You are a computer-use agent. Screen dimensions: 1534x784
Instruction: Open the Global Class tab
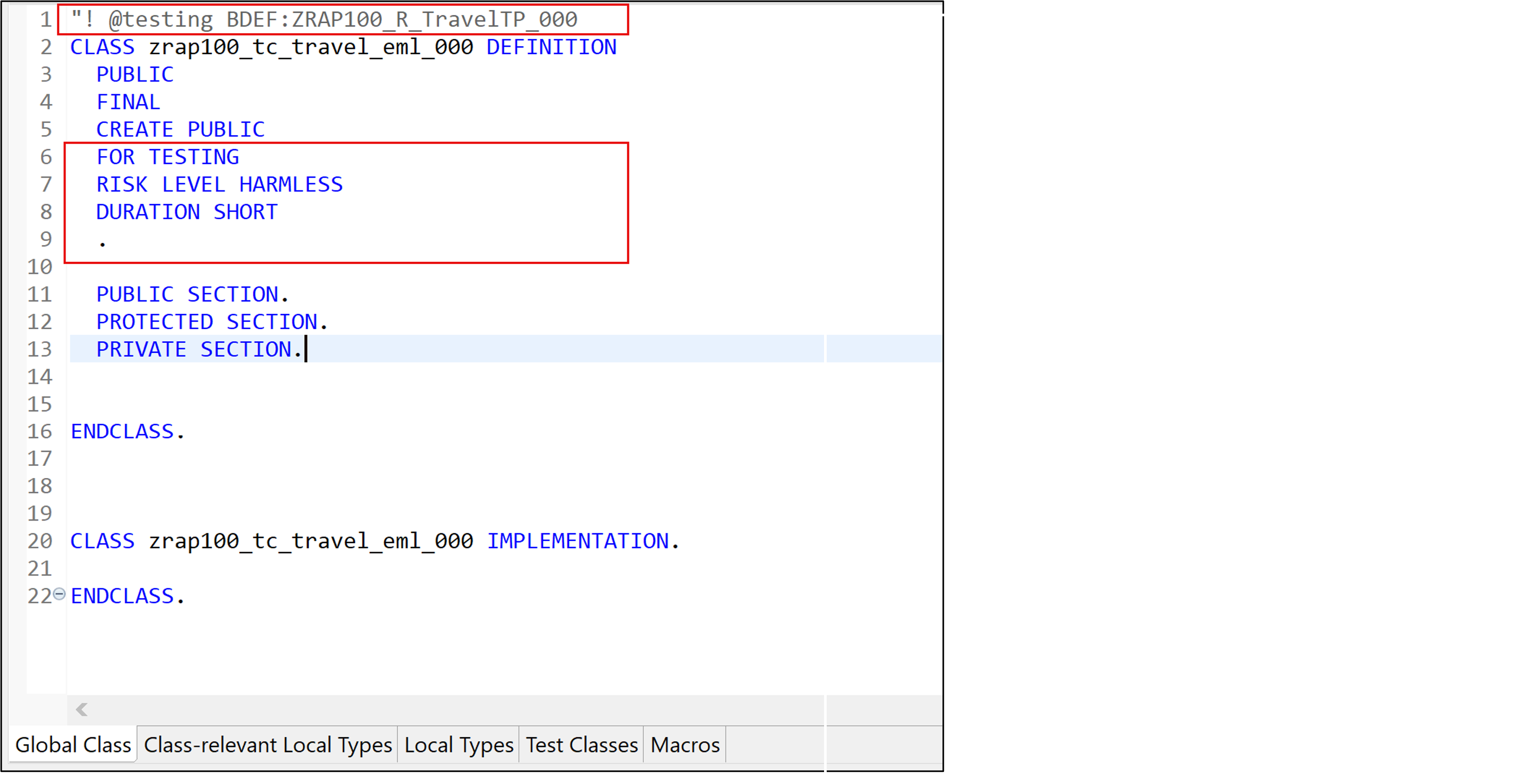tap(73, 745)
